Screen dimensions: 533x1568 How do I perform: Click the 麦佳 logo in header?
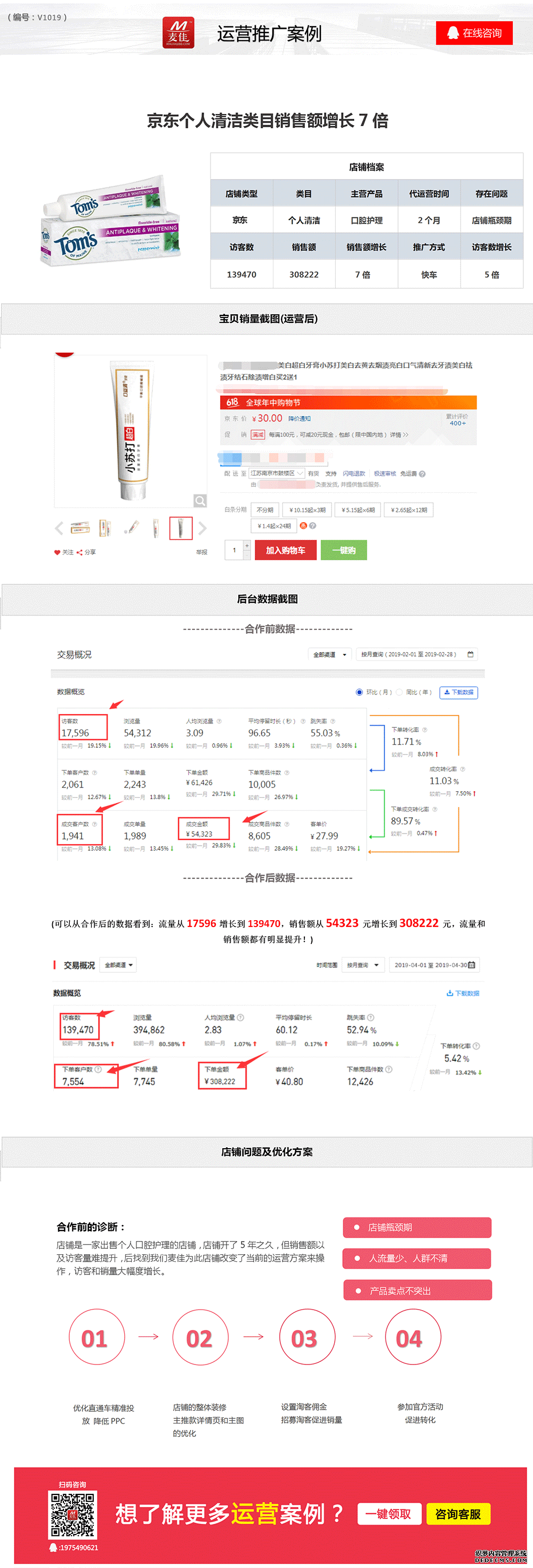(179, 33)
